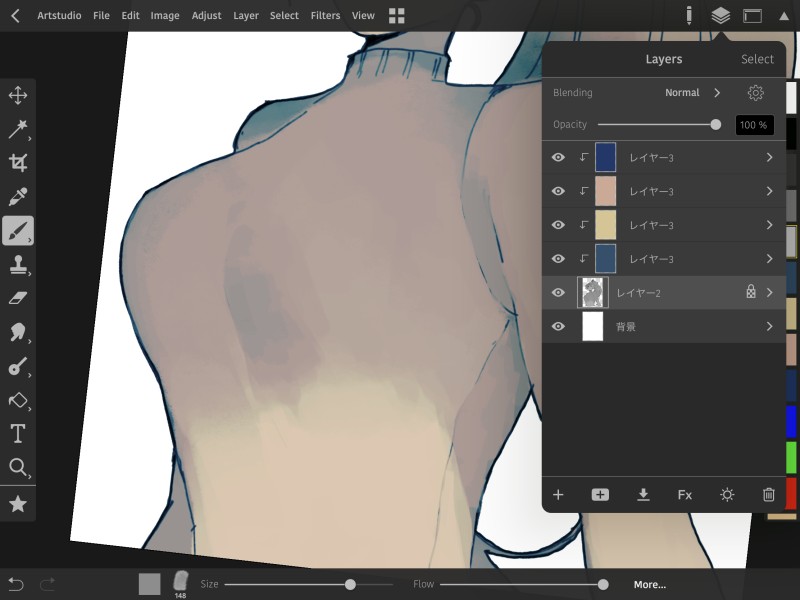Click the upward triangle icon in top bar
The height and width of the screenshot is (600, 800).
(784, 16)
